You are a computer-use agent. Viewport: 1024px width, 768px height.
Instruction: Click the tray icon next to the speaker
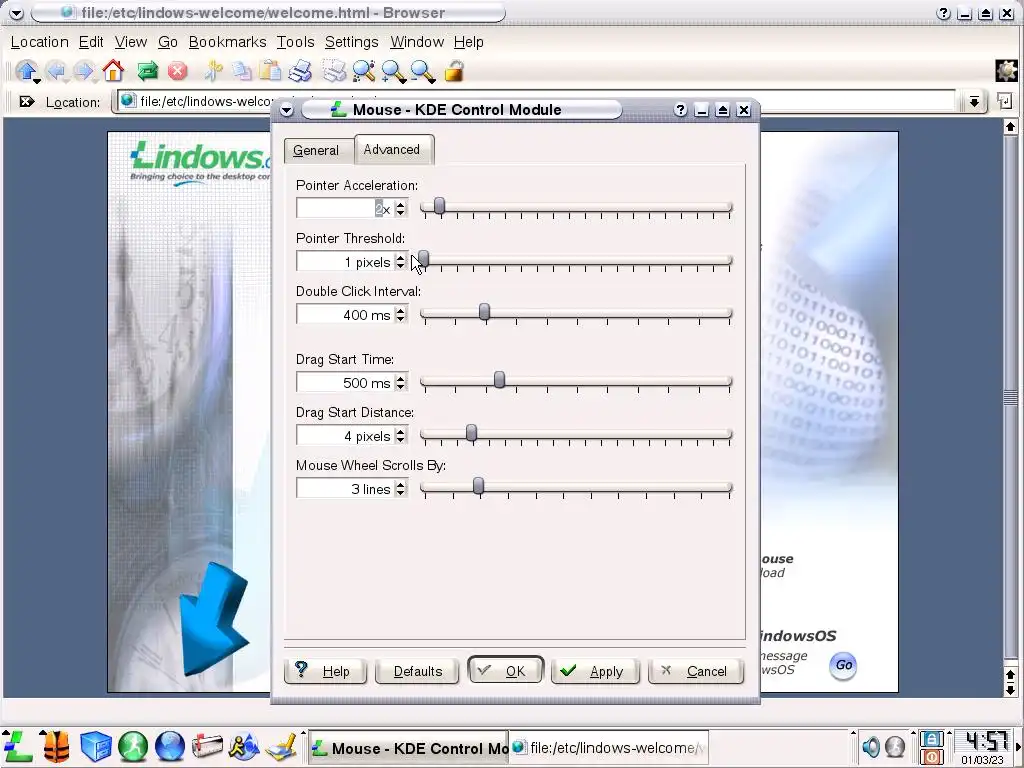coord(895,746)
